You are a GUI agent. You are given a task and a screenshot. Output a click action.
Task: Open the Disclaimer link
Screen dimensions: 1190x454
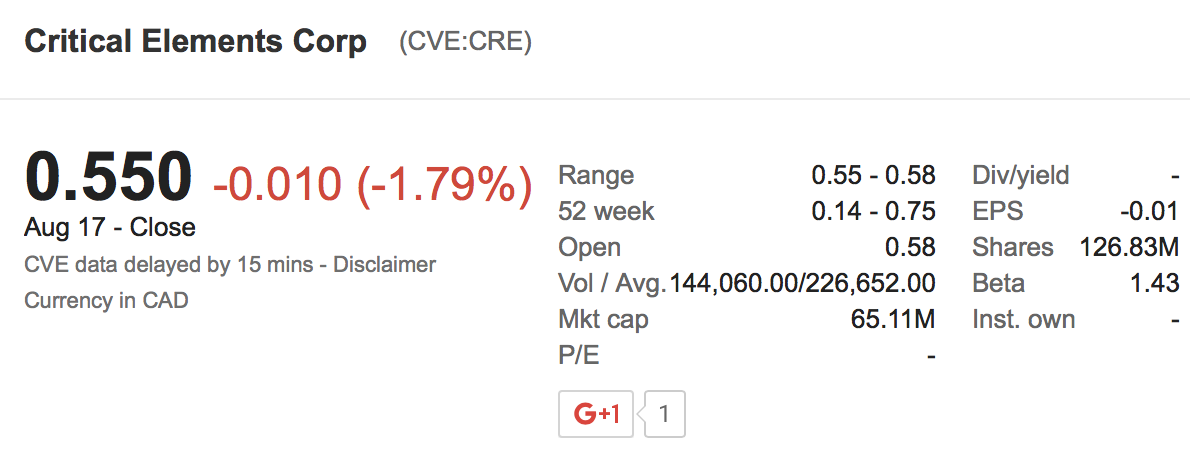385,265
